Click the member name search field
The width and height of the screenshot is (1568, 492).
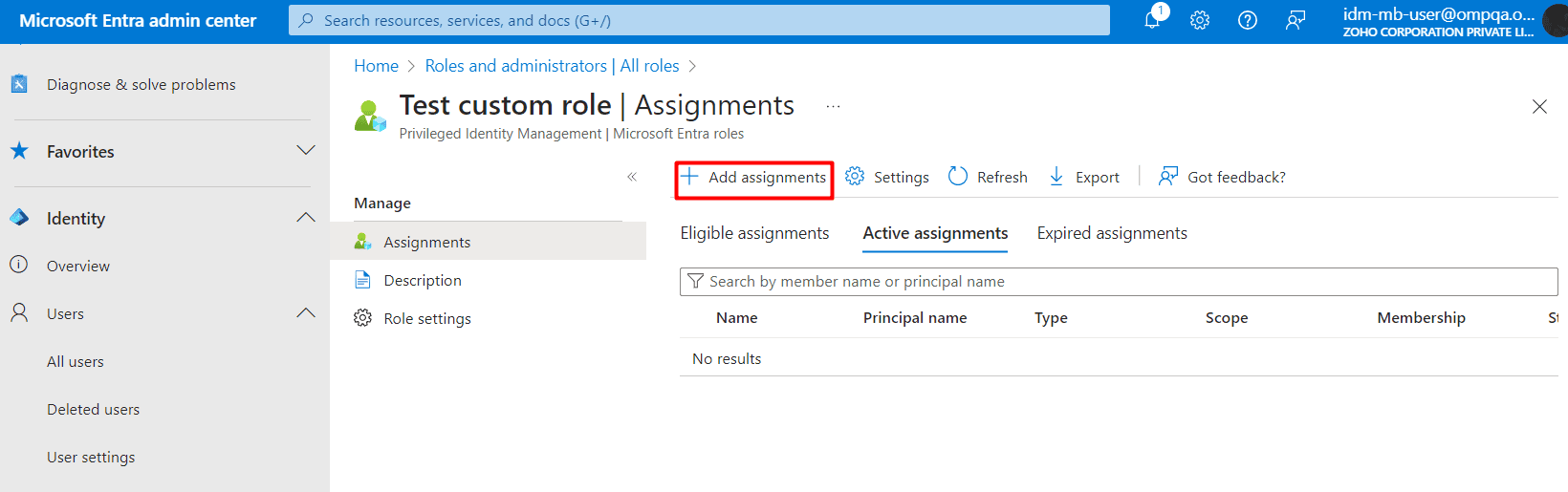pyautogui.click(x=1119, y=282)
